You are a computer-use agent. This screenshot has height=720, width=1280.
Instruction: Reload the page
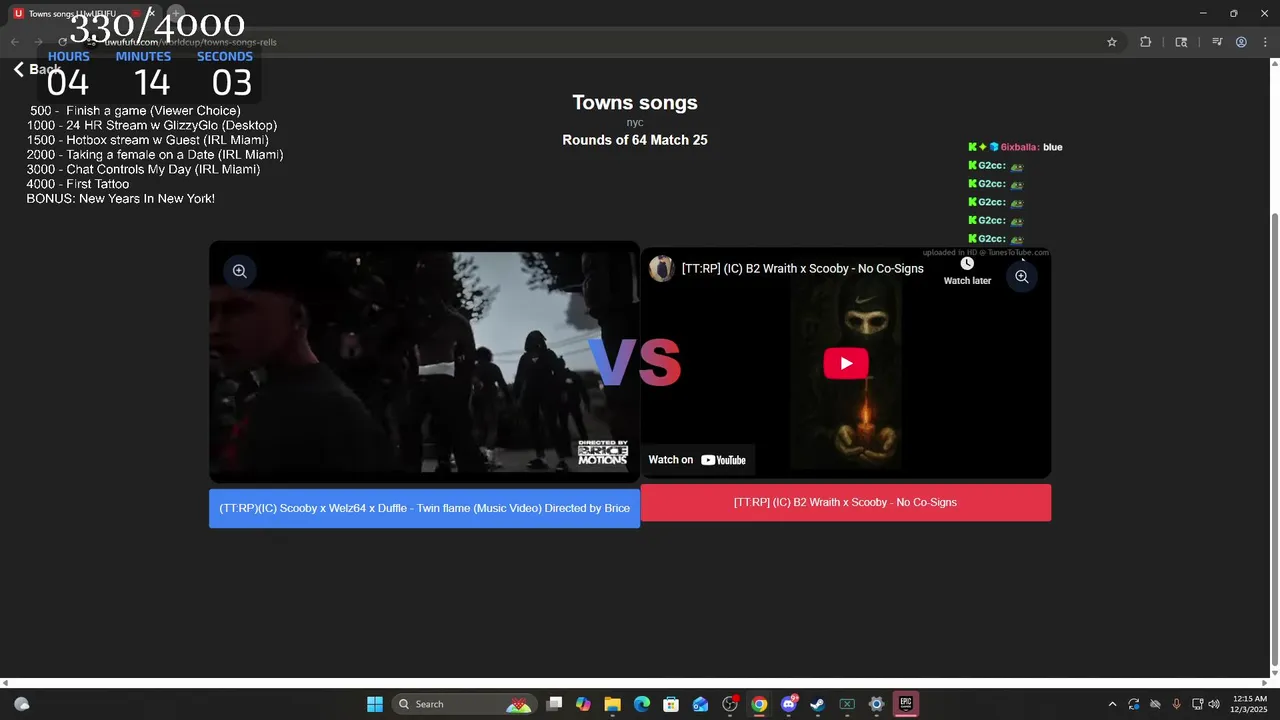(x=62, y=42)
